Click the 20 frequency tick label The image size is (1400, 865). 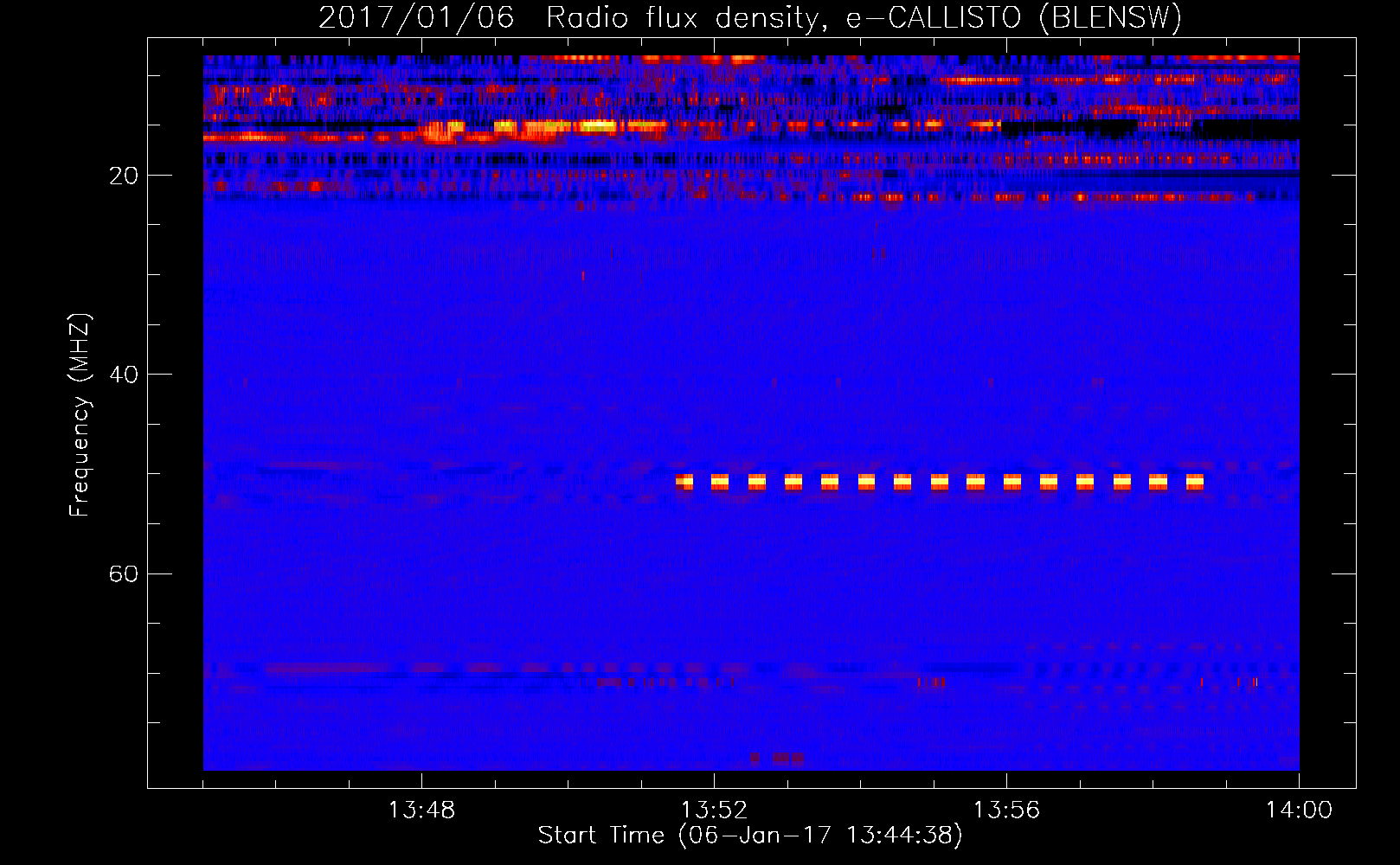pos(123,176)
